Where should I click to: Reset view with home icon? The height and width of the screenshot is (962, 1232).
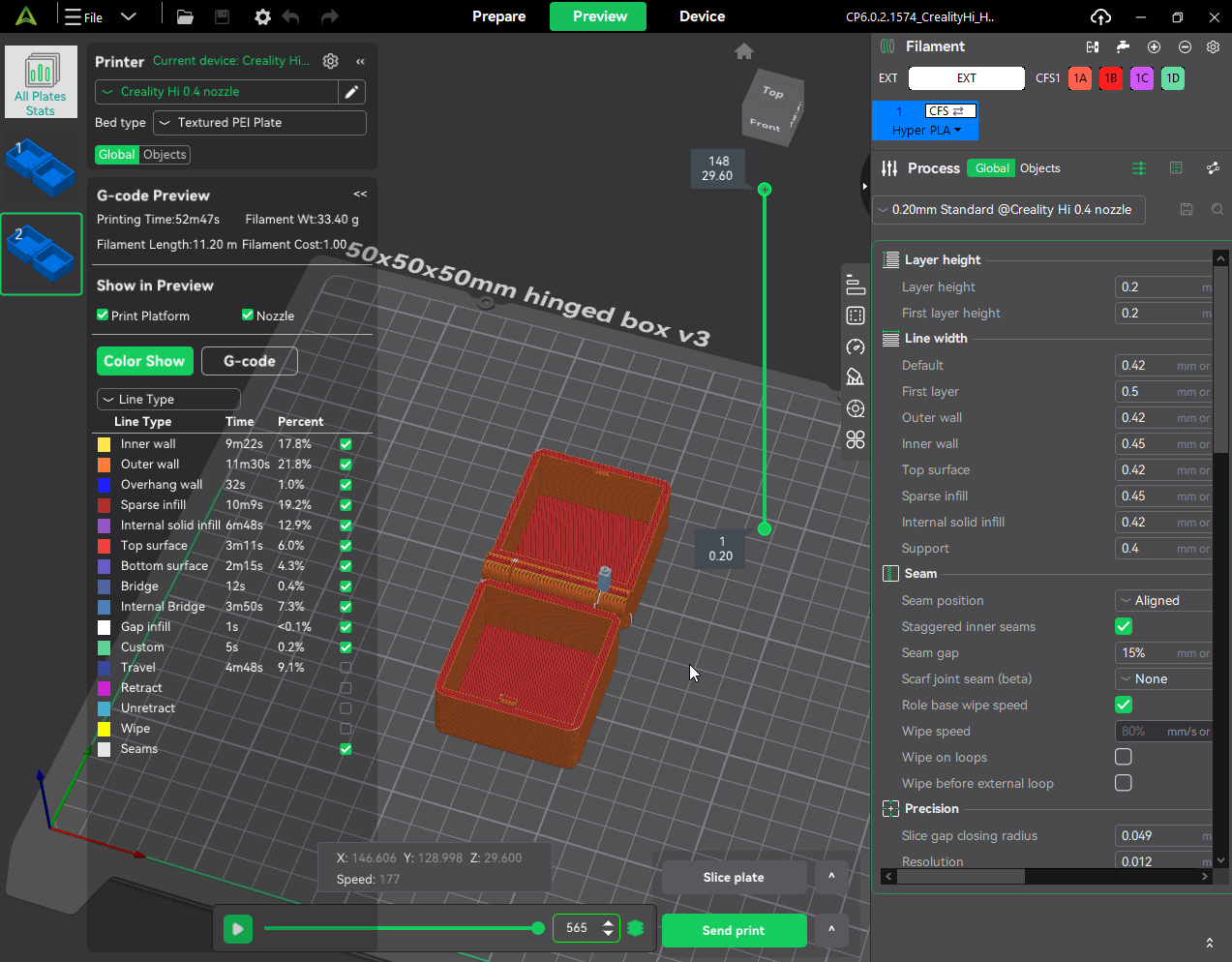pyautogui.click(x=744, y=51)
